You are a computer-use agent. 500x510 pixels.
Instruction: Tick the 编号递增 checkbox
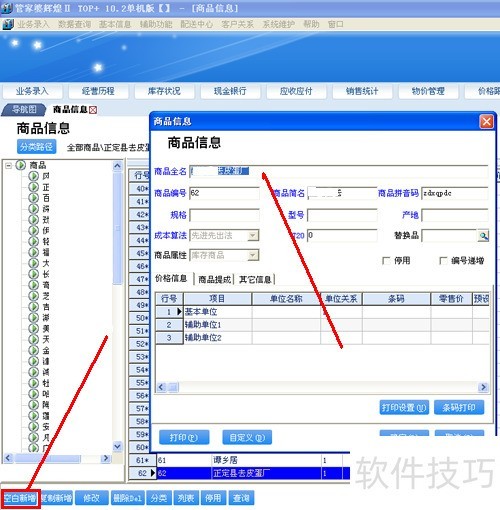click(443, 261)
